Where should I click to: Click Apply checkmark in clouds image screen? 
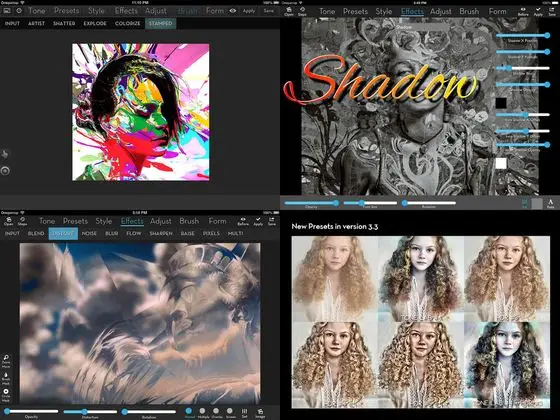coord(258,221)
